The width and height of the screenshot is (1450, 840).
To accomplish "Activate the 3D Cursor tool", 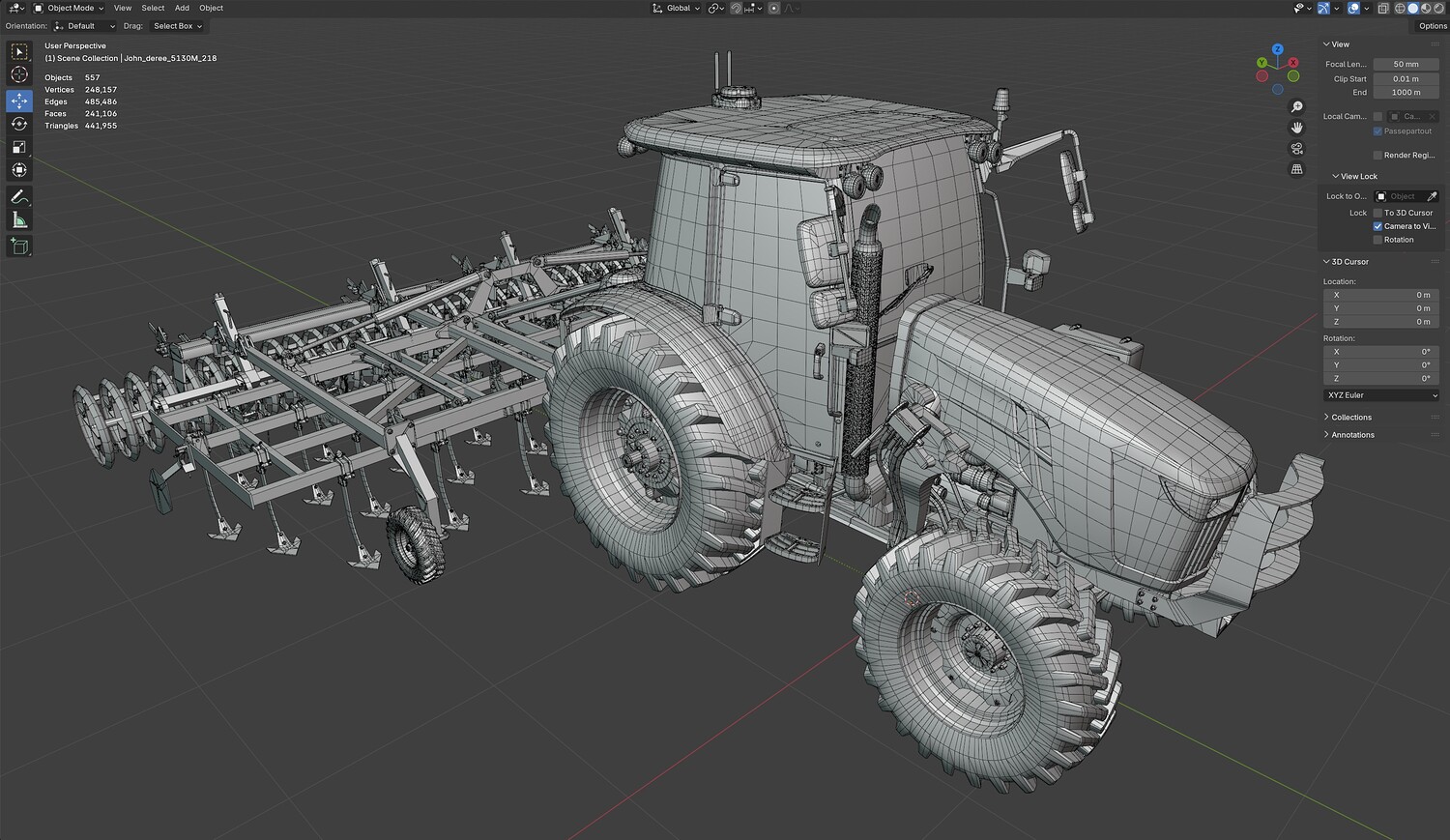I will pyautogui.click(x=19, y=75).
